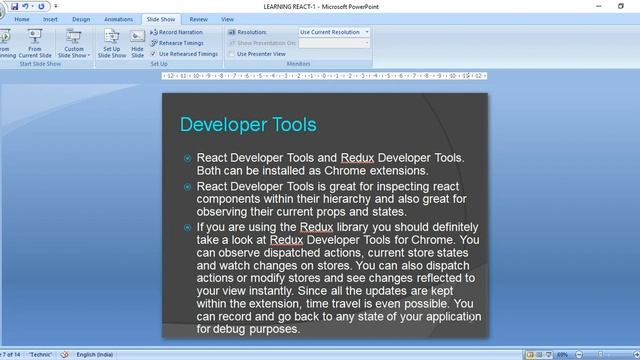Switch to the Review tab
640x360 pixels.
point(198,19)
